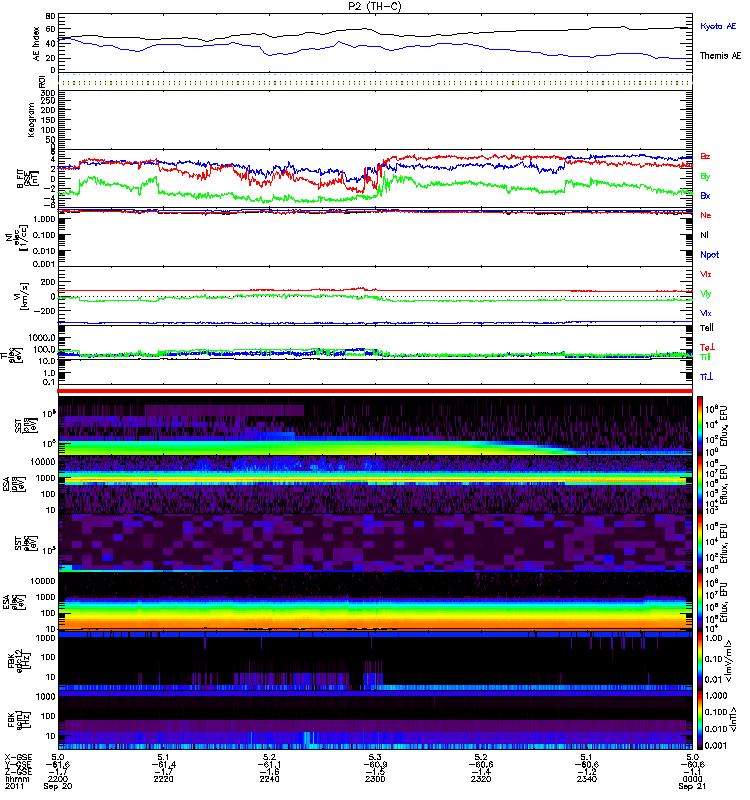Click inside the empty Keogram panel

pos(375,119)
